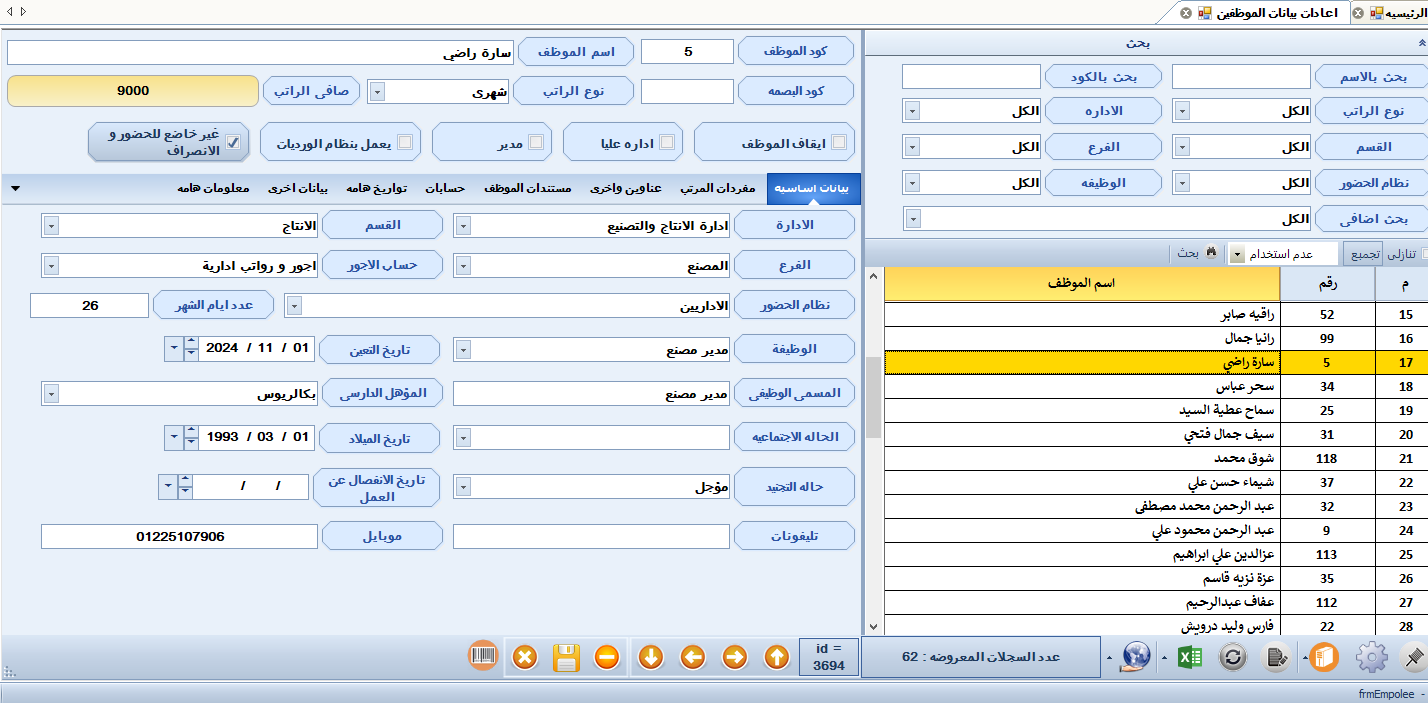This screenshot has height=703, width=1428.
Task: Go to the next record with the right arrow
Action: pyautogui.click(x=734, y=657)
